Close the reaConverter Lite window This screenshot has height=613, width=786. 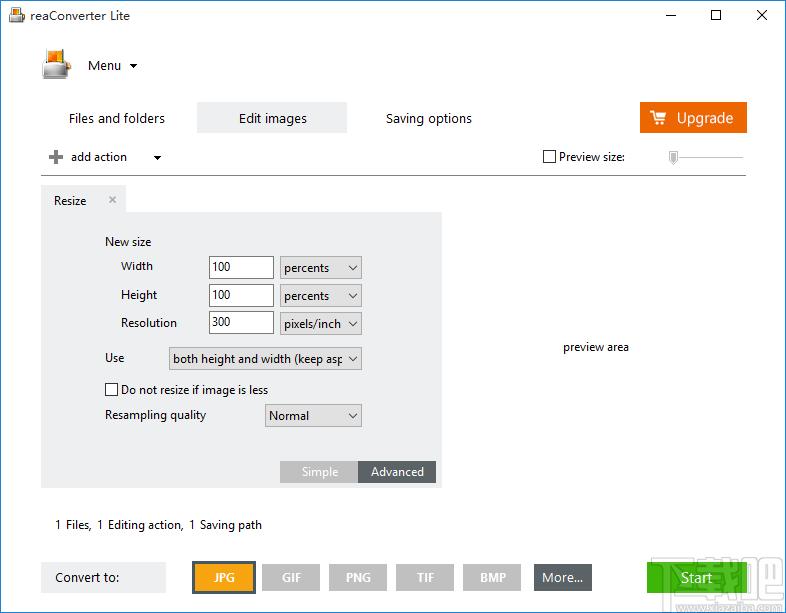click(761, 15)
